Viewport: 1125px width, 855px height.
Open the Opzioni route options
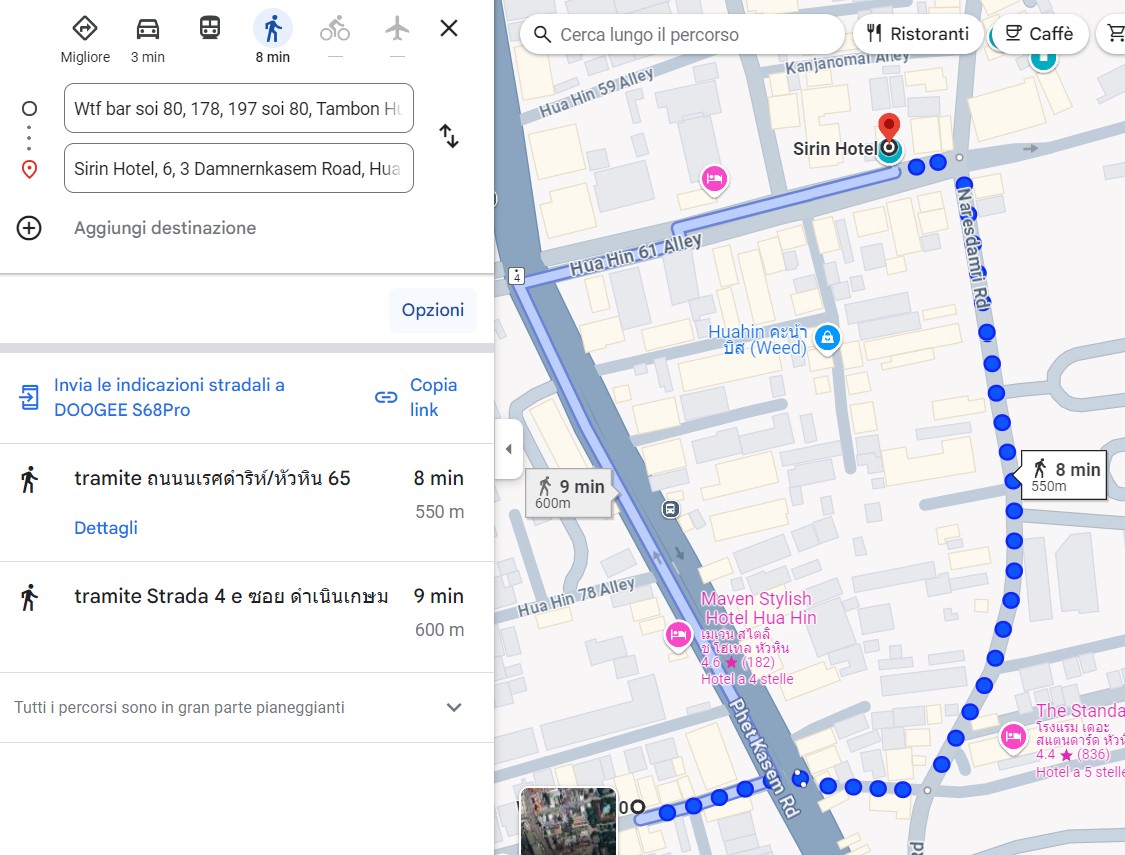[x=433, y=310]
